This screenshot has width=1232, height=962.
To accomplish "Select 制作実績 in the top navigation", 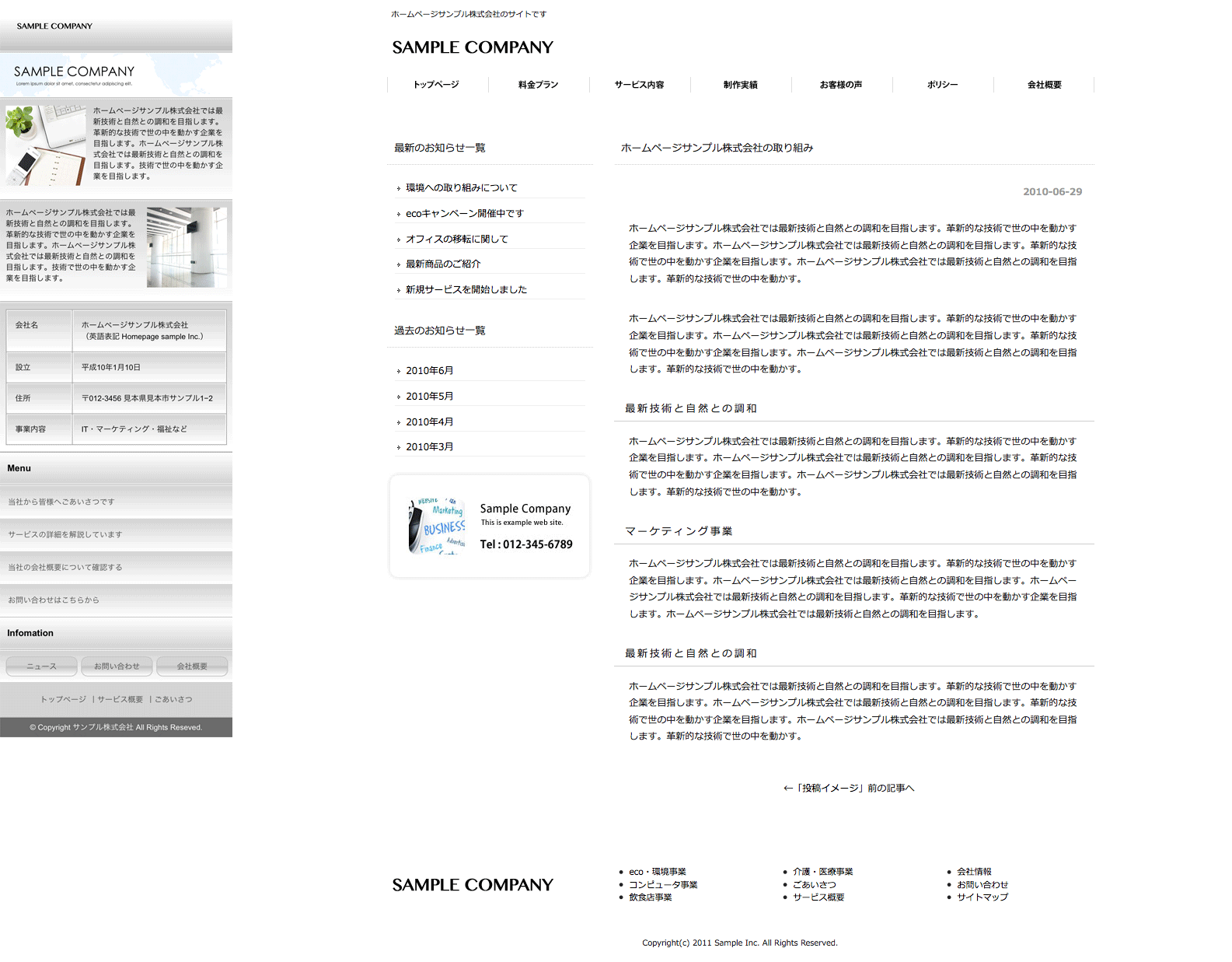I will [x=740, y=85].
